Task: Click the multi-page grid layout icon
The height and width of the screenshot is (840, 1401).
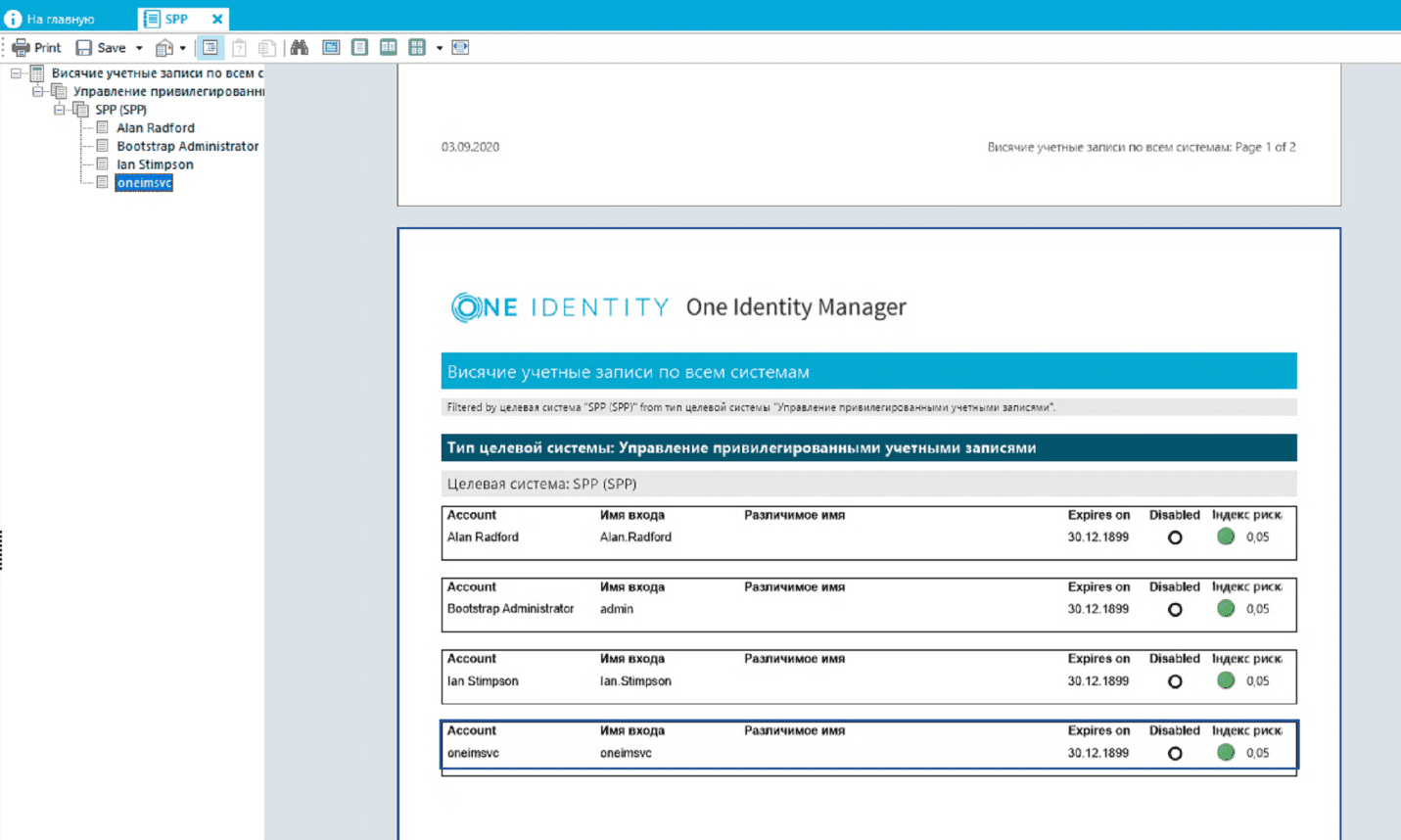Action: point(417,48)
